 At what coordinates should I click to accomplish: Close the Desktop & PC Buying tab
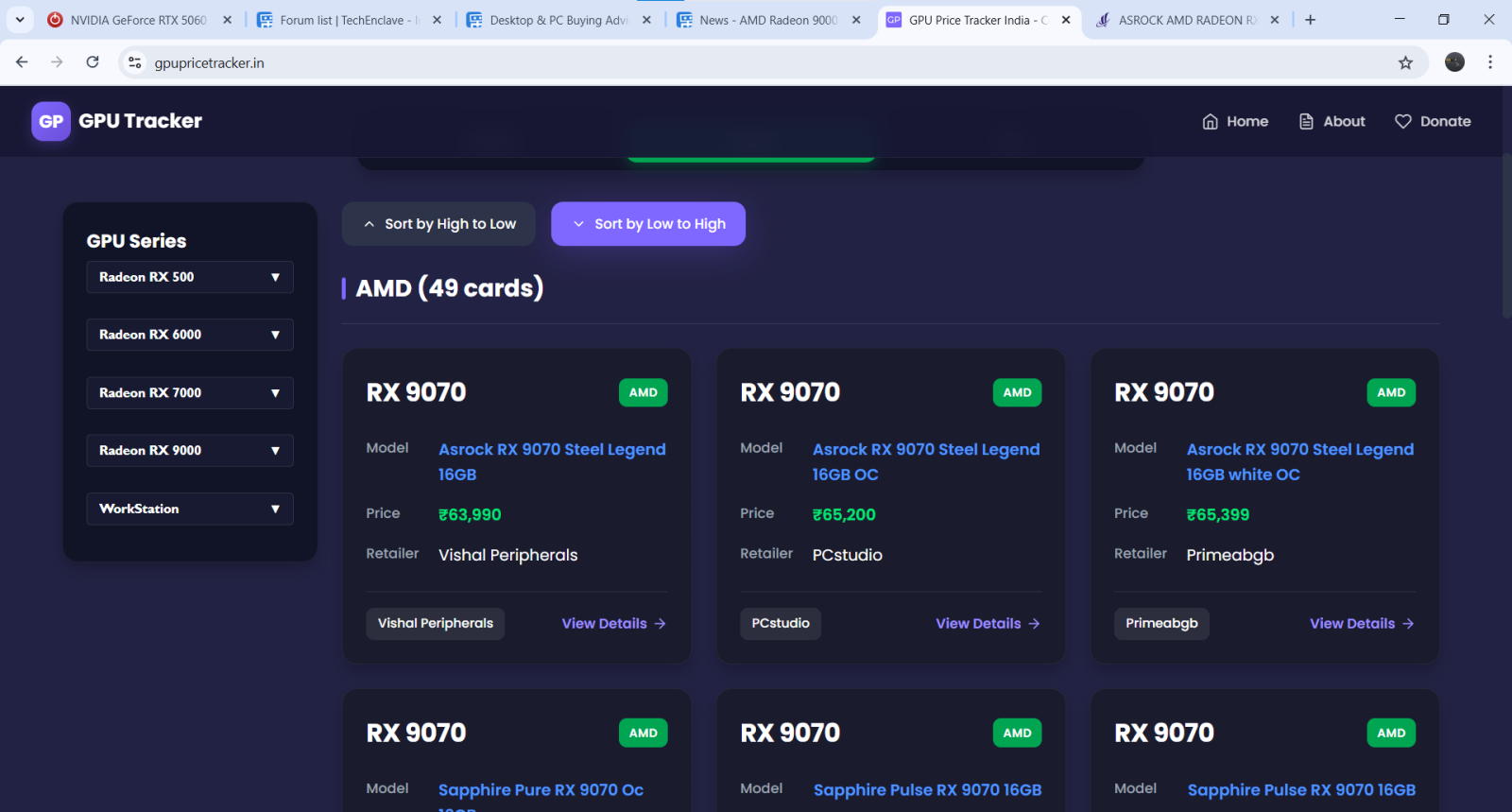coord(646,20)
